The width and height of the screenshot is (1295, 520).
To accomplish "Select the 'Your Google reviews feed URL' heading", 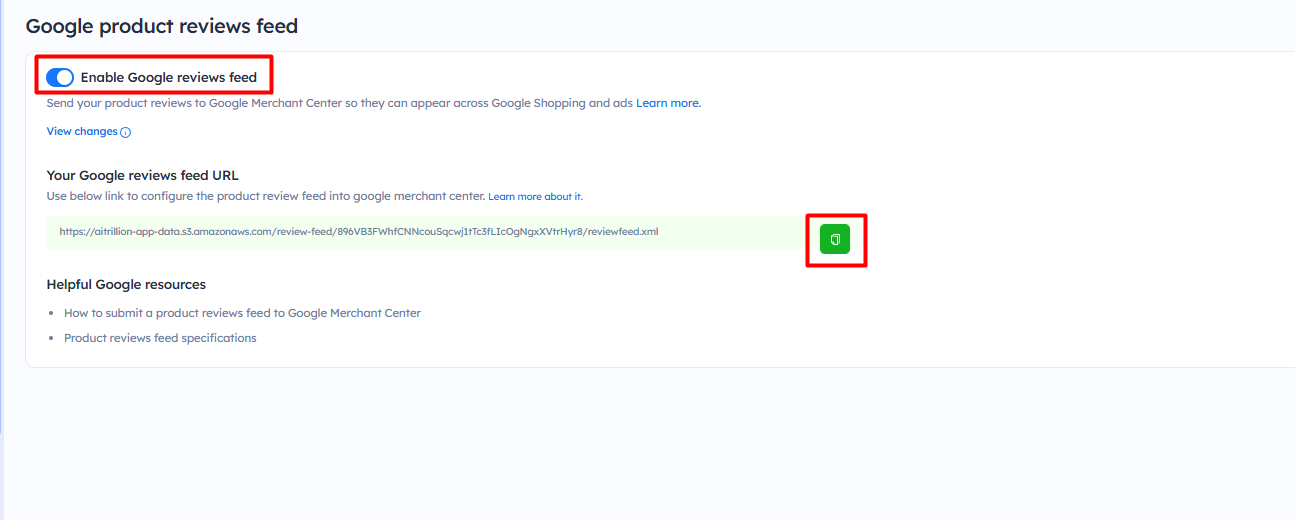I will click(142, 175).
